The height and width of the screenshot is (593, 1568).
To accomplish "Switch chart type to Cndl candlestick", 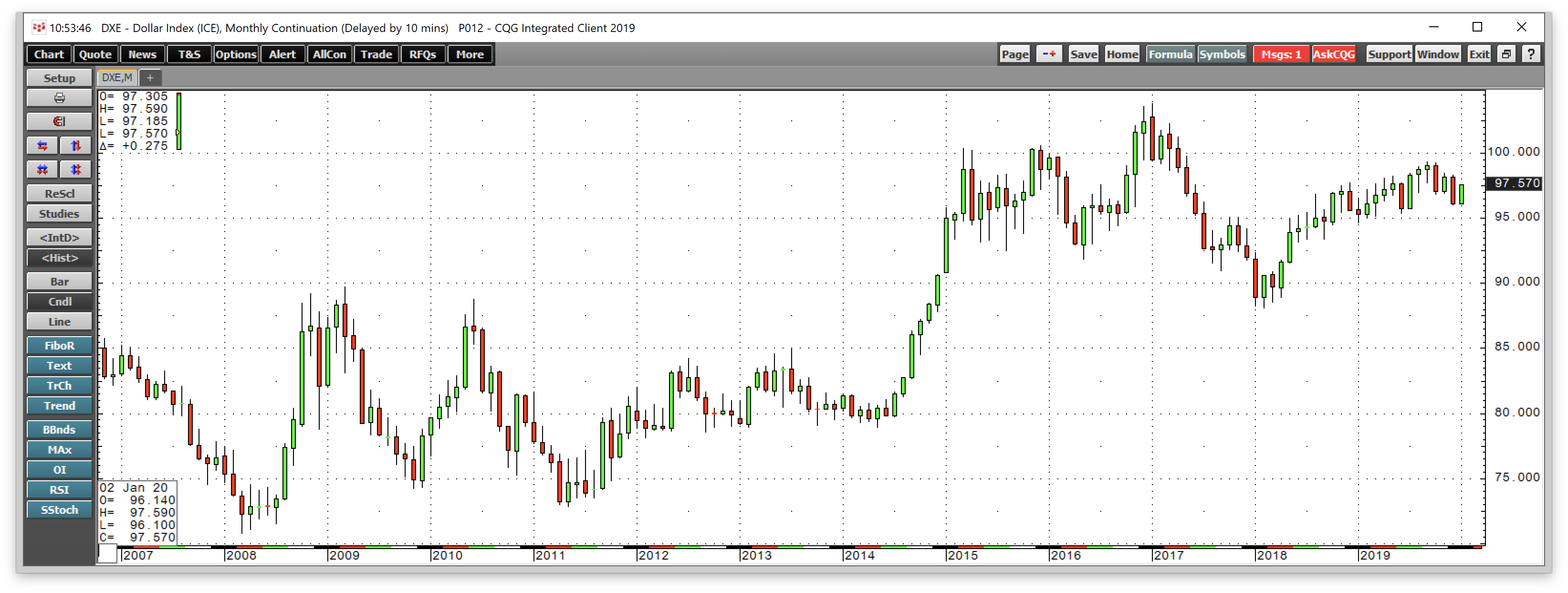I will point(59,301).
